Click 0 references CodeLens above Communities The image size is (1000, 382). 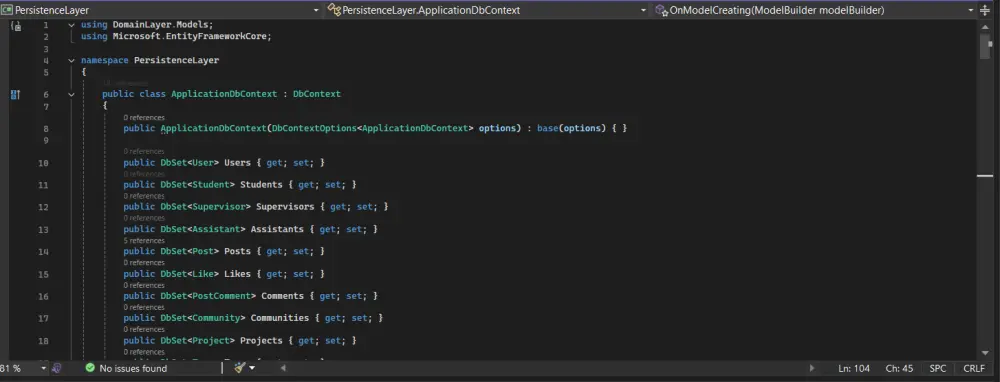click(144, 307)
